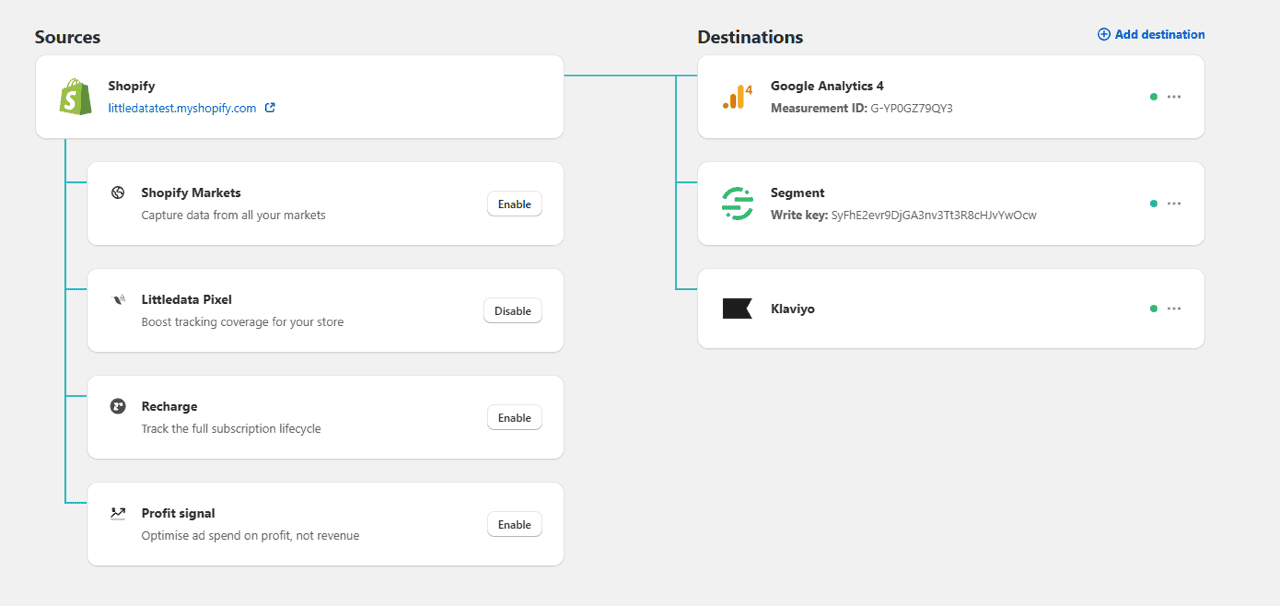Viewport: 1280px width, 606px height.
Task: Click the Recharge logo icon
Action: click(x=118, y=406)
